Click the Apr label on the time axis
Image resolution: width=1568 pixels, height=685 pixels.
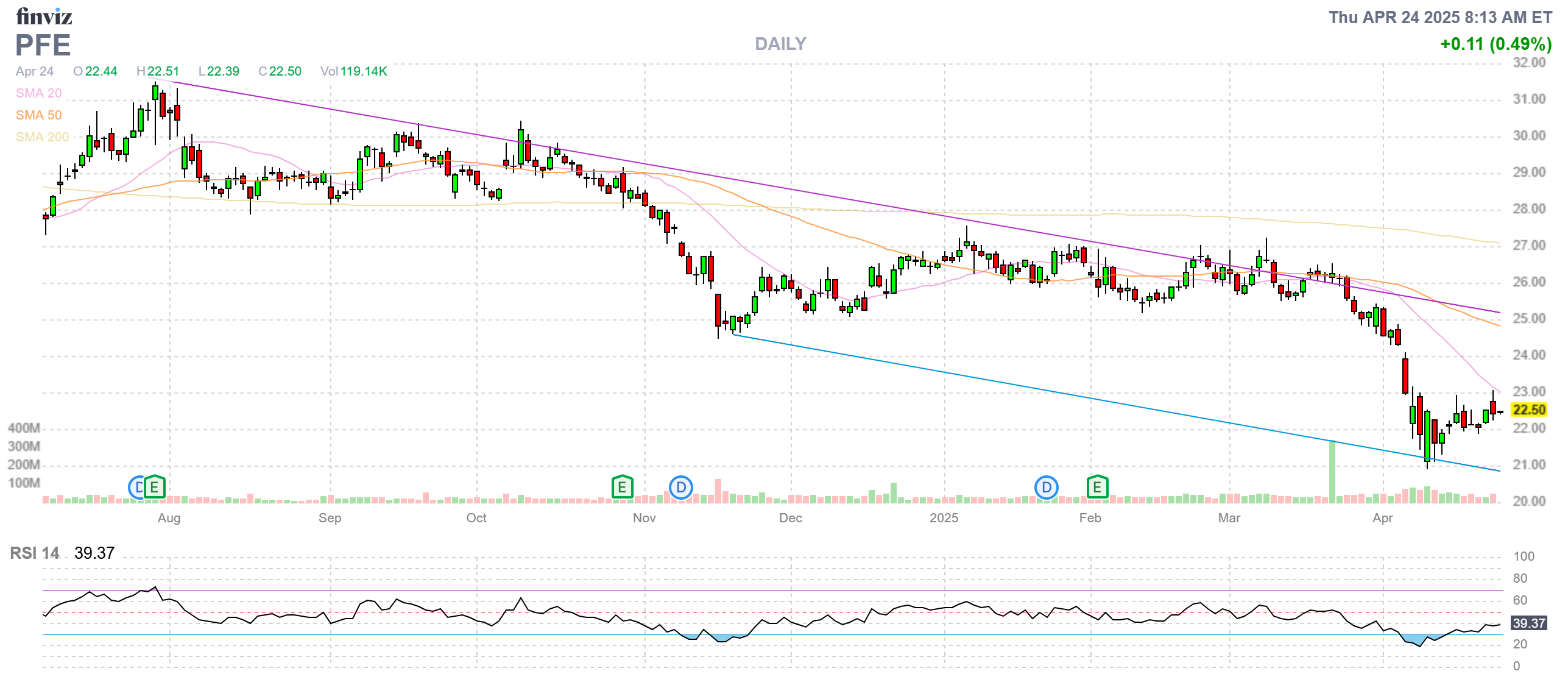[1382, 518]
